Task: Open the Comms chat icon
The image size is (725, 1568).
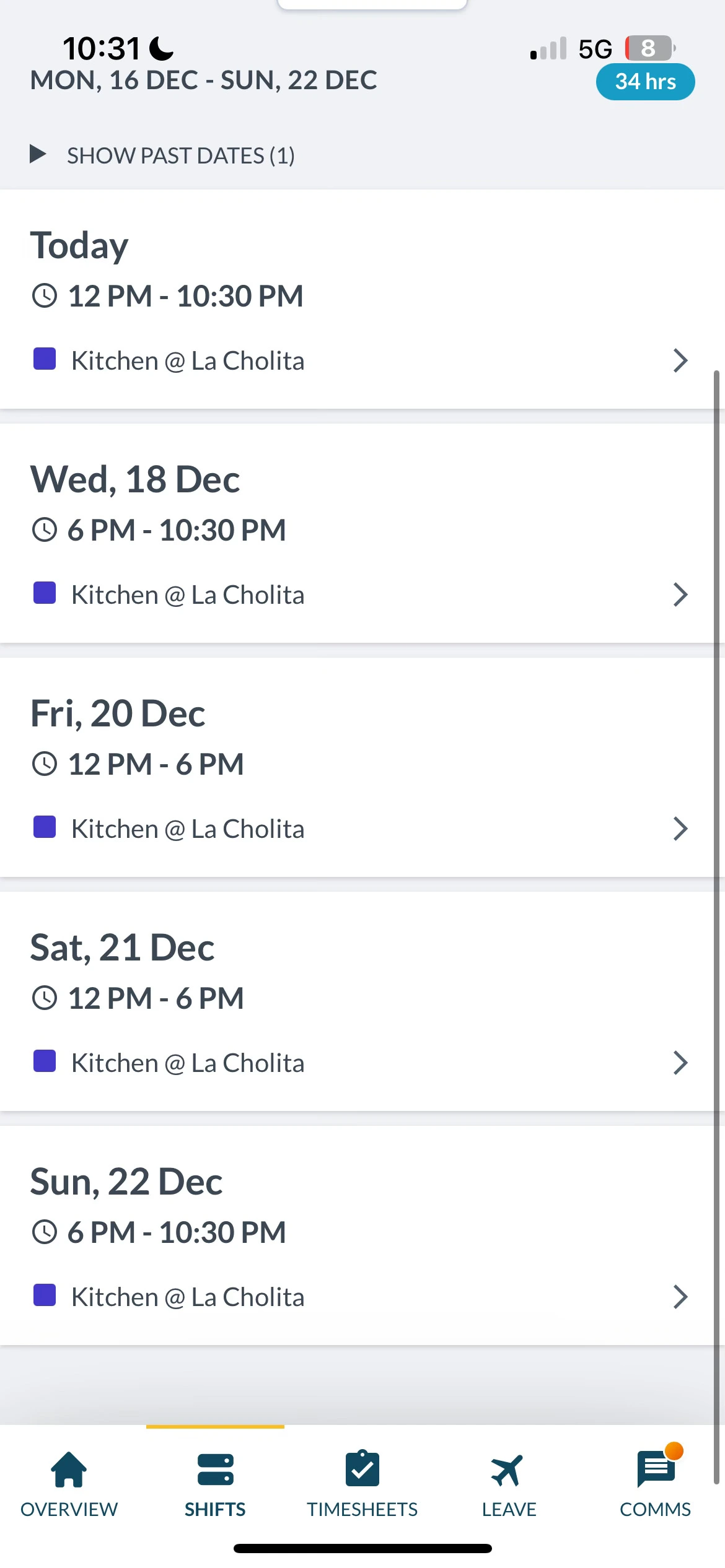Action: click(x=655, y=1469)
